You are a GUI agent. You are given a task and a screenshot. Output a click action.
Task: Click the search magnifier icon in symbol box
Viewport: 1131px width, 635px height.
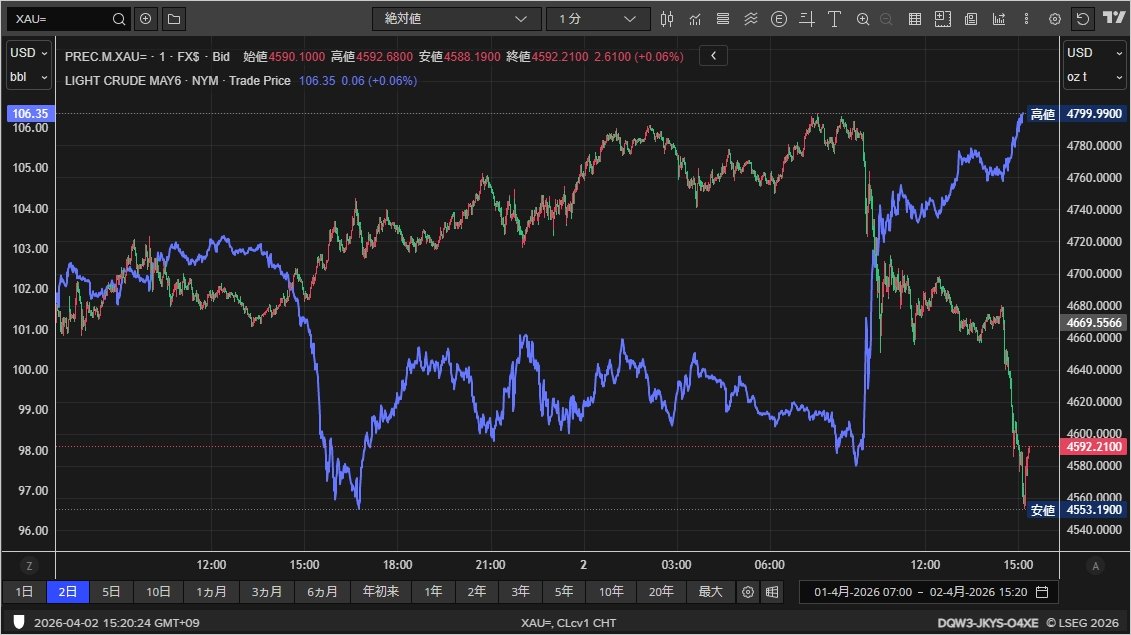point(119,19)
